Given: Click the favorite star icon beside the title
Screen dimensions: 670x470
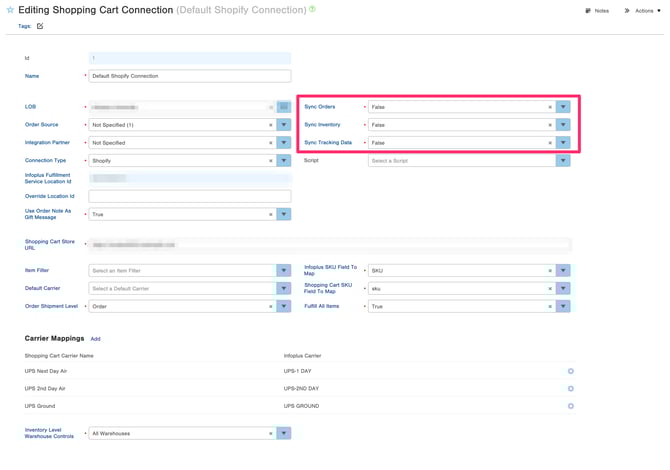Looking at the screenshot, I should point(11,10).
